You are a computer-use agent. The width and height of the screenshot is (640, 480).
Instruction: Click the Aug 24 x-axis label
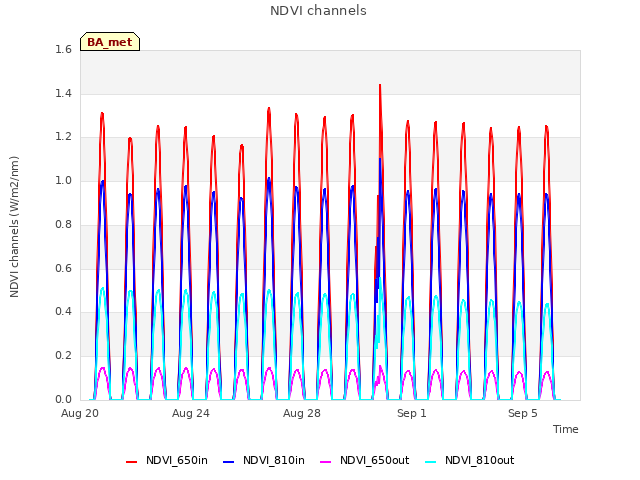pyautogui.click(x=191, y=413)
